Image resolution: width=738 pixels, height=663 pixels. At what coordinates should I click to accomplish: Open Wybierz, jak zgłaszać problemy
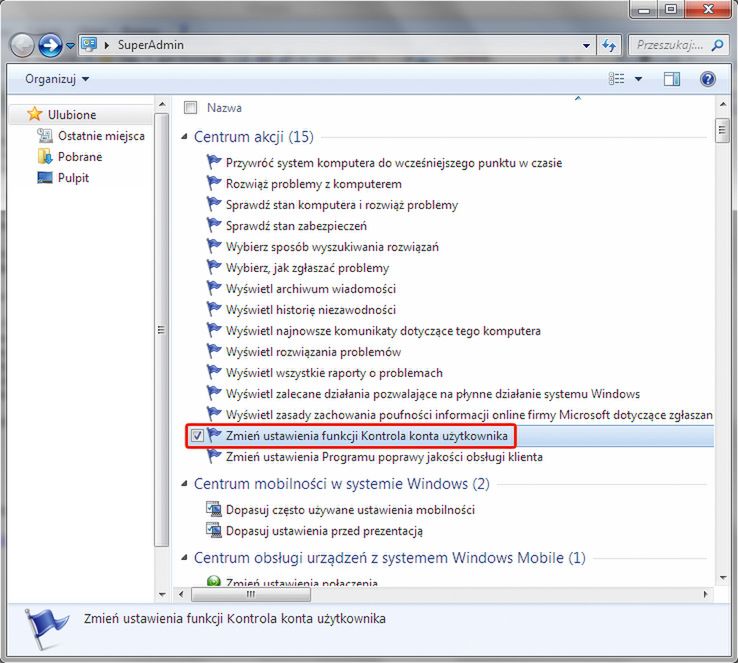tap(307, 268)
